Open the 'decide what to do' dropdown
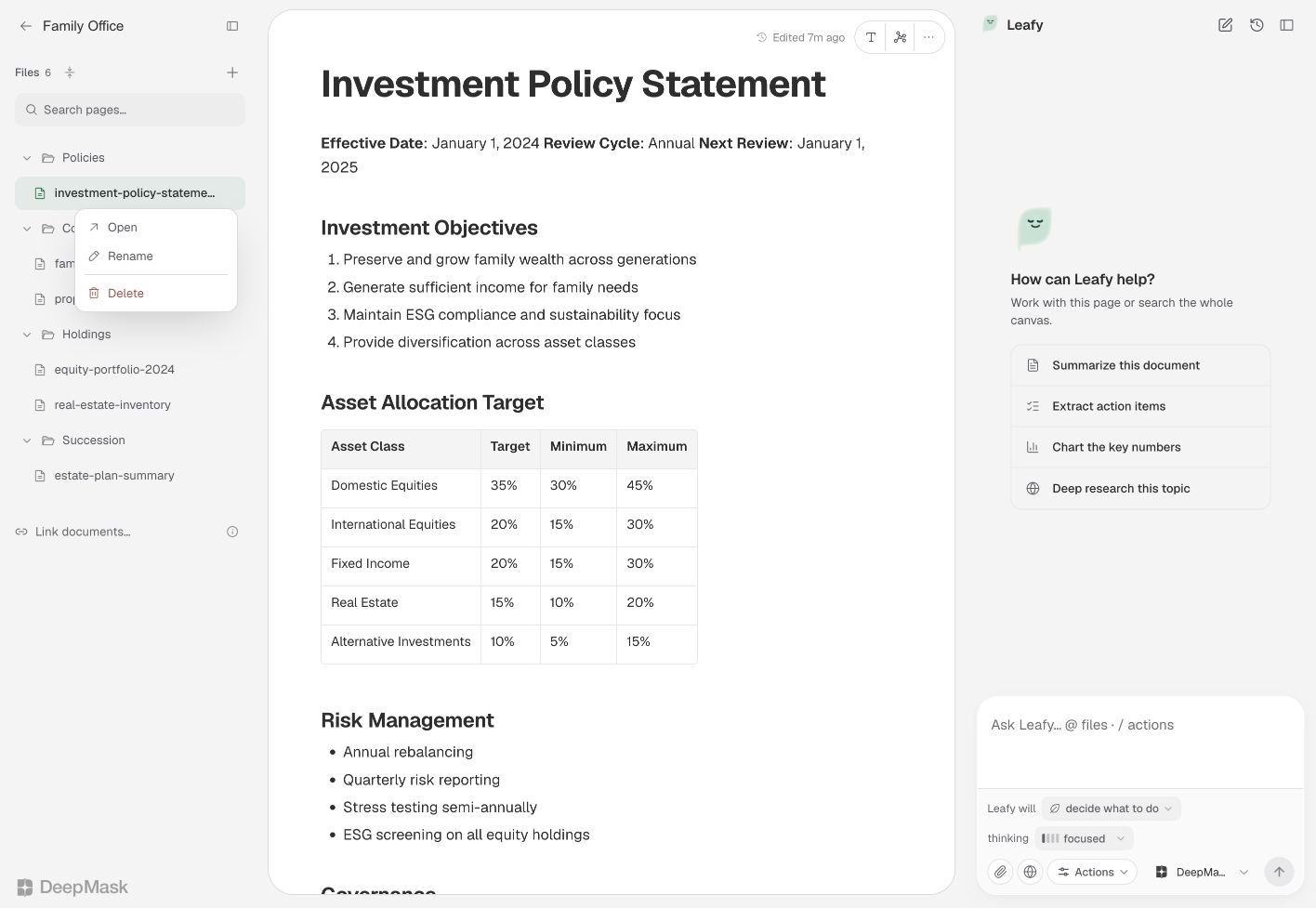Viewport: 1316px width, 908px height. [1111, 809]
